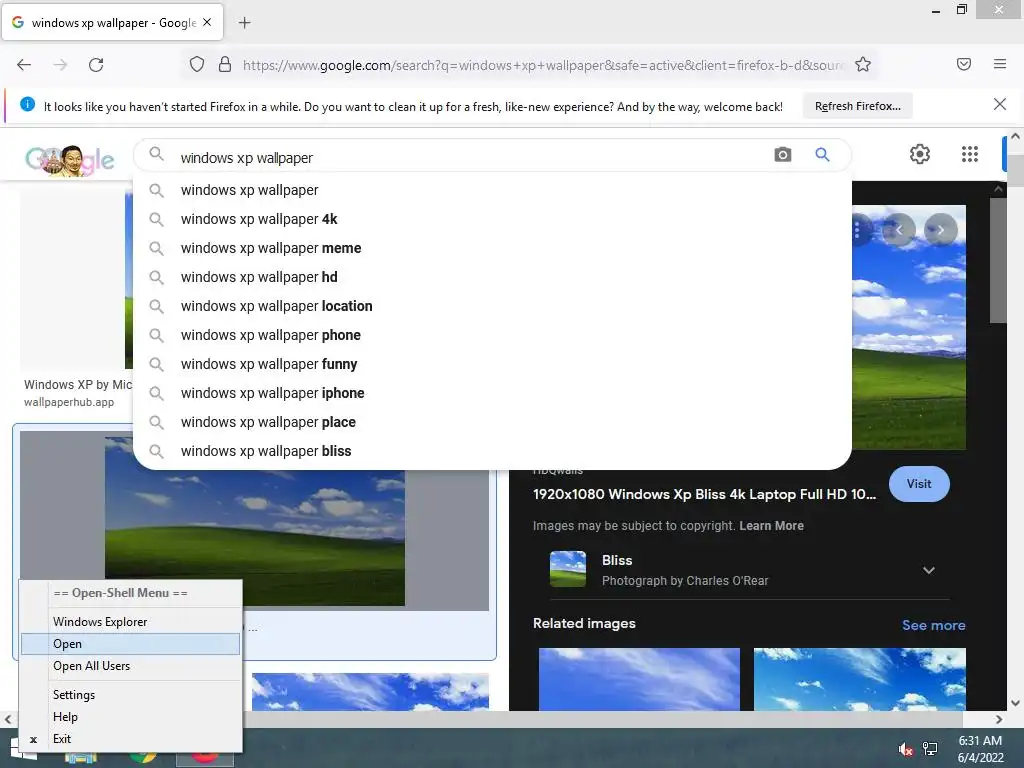The height and width of the screenshot is (768, 1024).
Task: Choose suggestion windows xp wallpaper phone
Action: [491, 335]
